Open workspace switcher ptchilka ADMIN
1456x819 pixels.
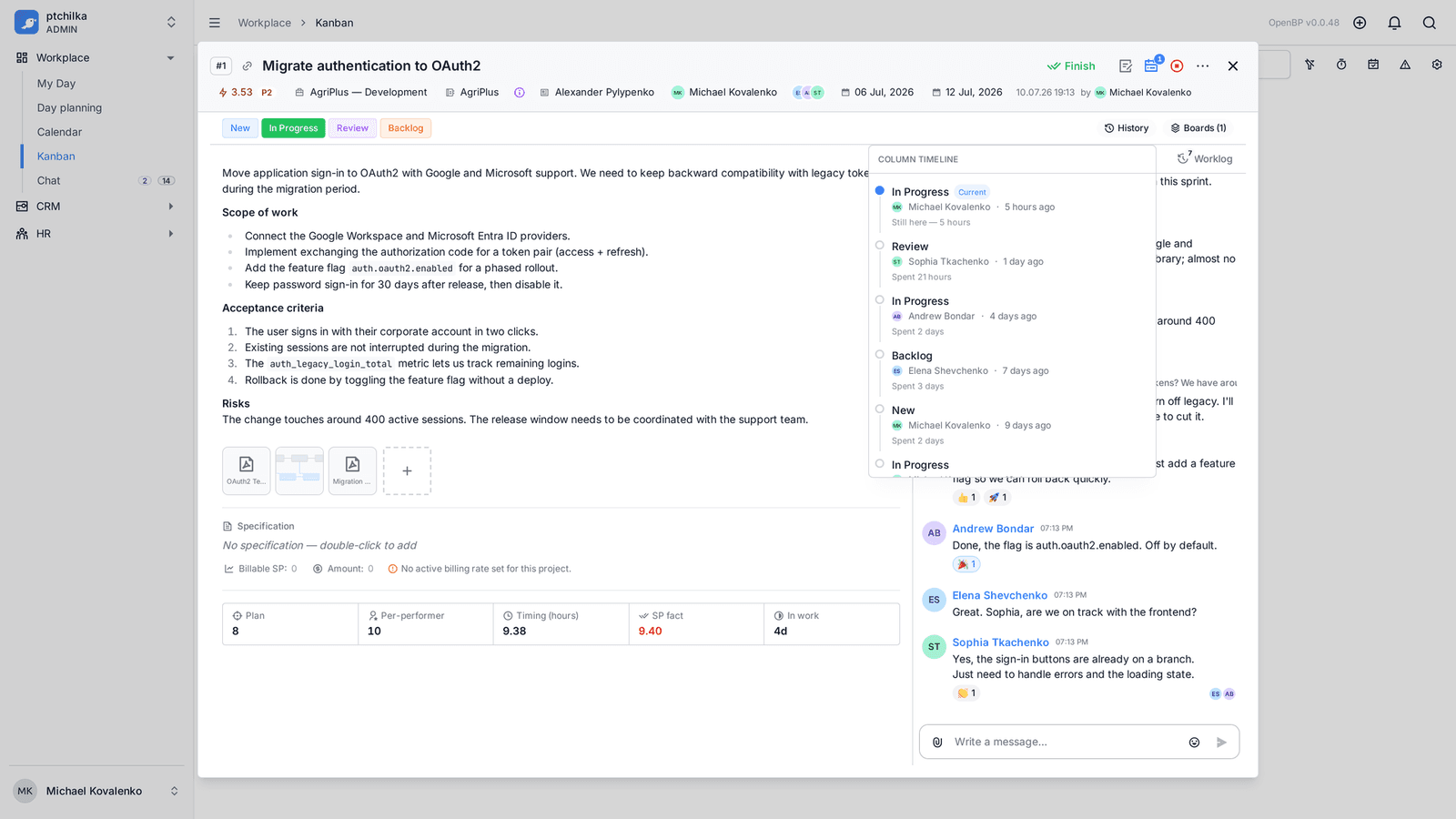coord(96,23)
